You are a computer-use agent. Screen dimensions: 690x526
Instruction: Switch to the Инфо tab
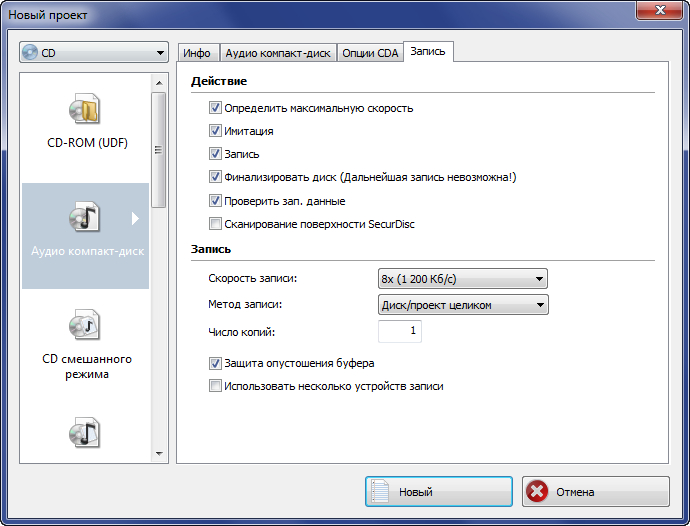click(198, 53)
